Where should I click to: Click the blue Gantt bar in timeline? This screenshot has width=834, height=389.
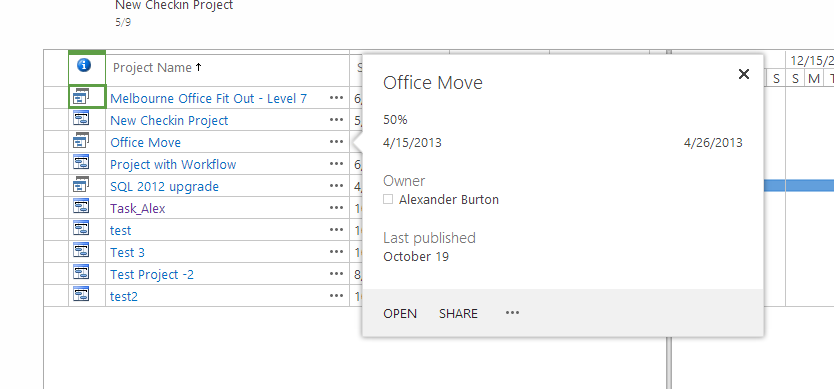[x=799, y=186]
